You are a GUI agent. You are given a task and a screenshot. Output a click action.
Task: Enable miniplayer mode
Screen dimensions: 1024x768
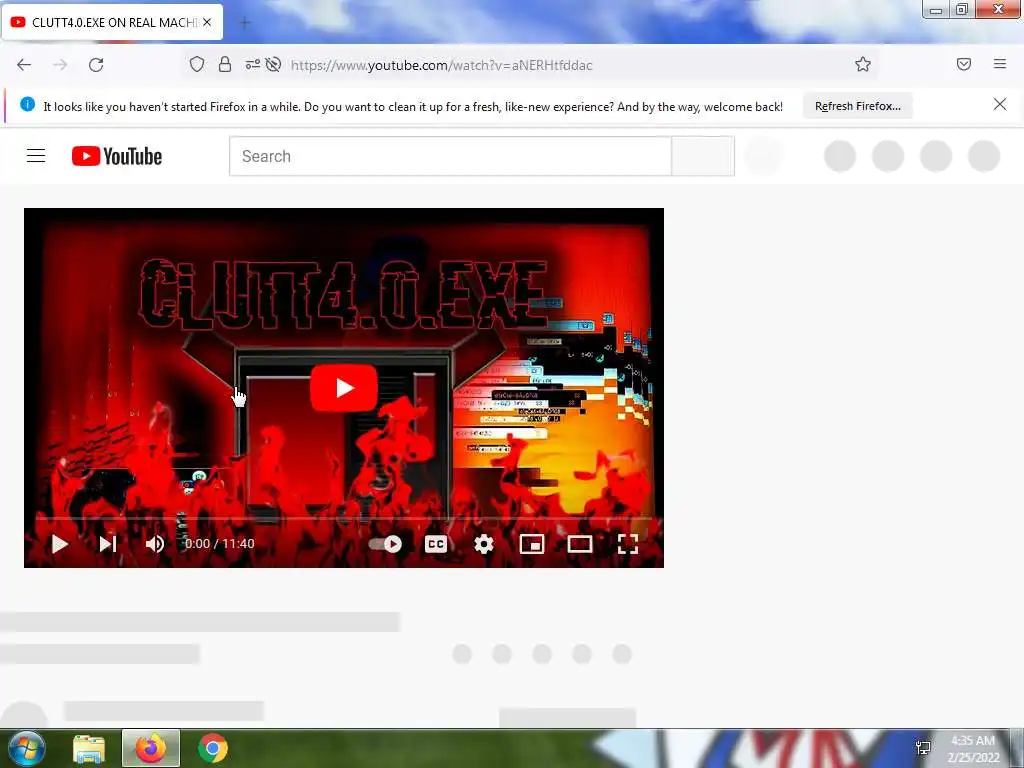coord(532,544)
